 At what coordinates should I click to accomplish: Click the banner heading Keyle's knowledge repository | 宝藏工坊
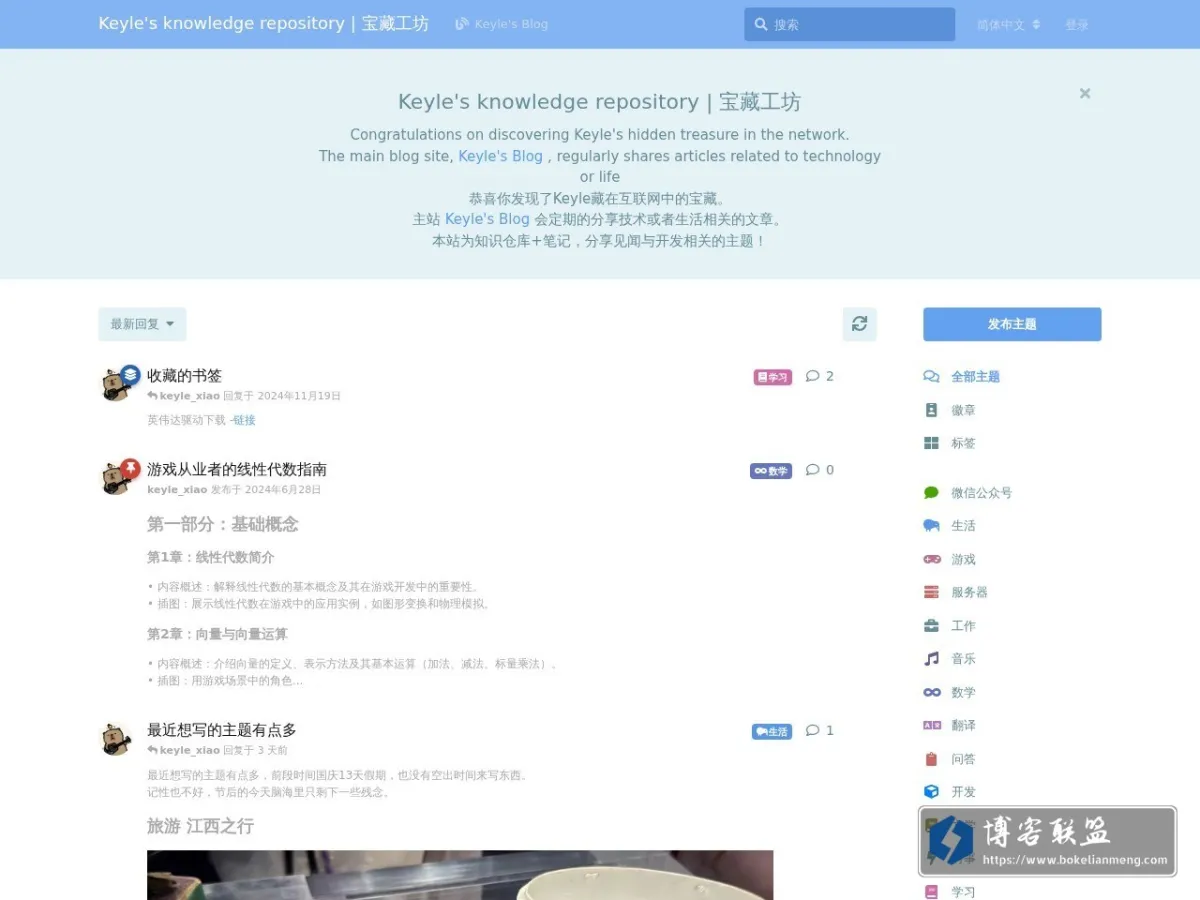599,102
